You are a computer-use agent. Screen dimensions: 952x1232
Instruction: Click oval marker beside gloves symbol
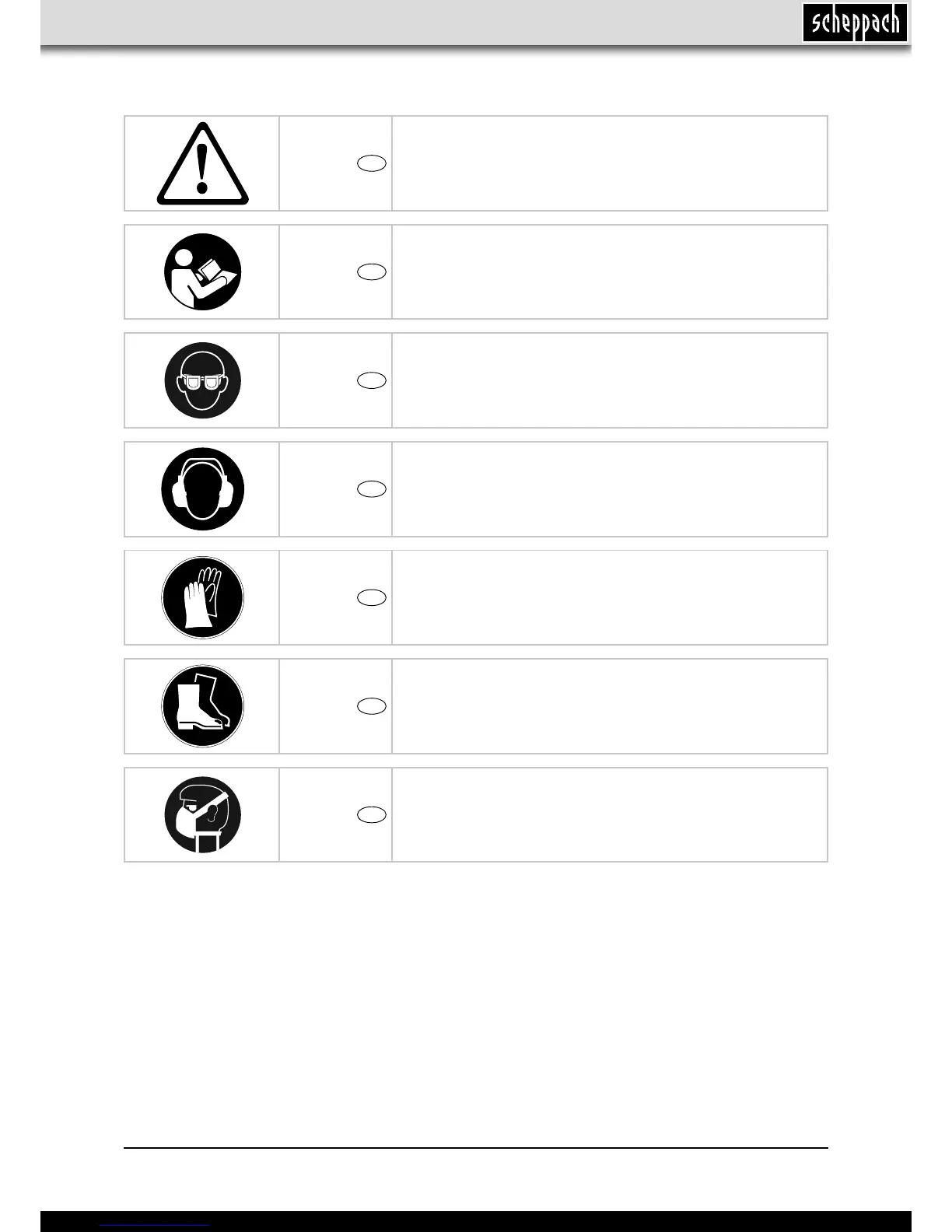pyautogui.click(x=372, y=597)
